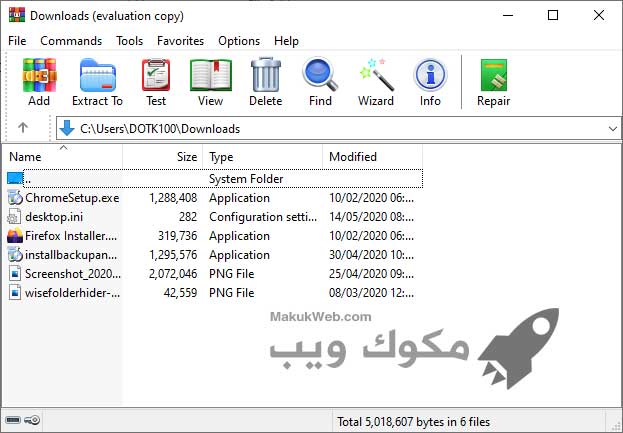Select the ChromeSetup.exe file name
The image size is (623, 433).
click(x=72, y=197)
